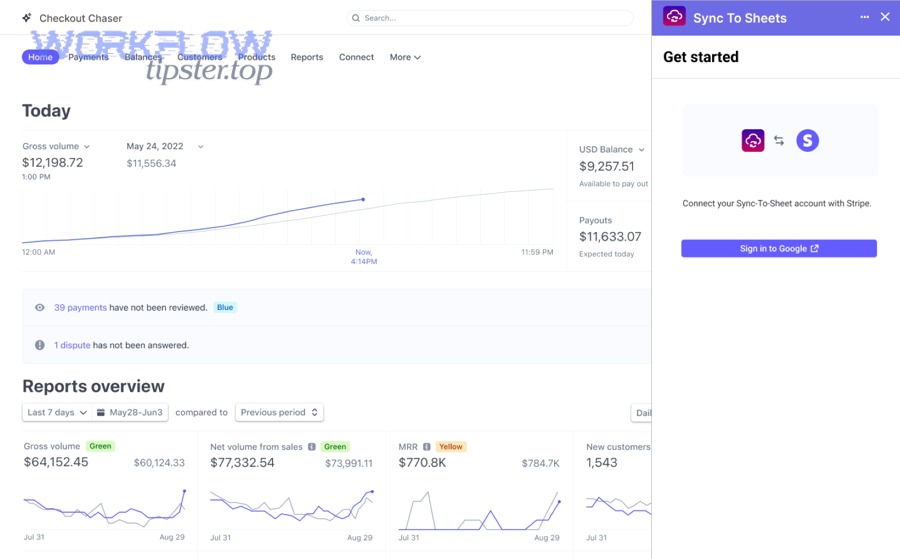
Task: Open the More navigation menu
Action: pyautogui.click(x=405, y=57)
